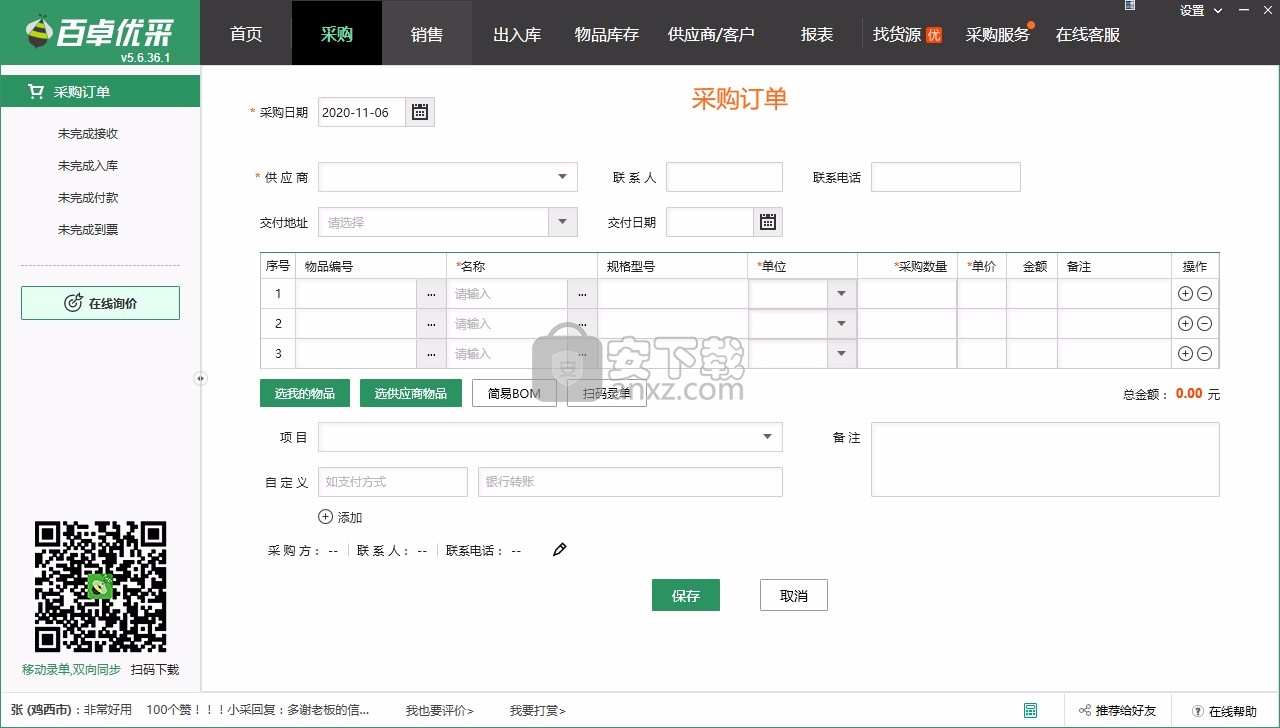Click the remove-row minus icon in row 1

click(x=1205, y=294)
